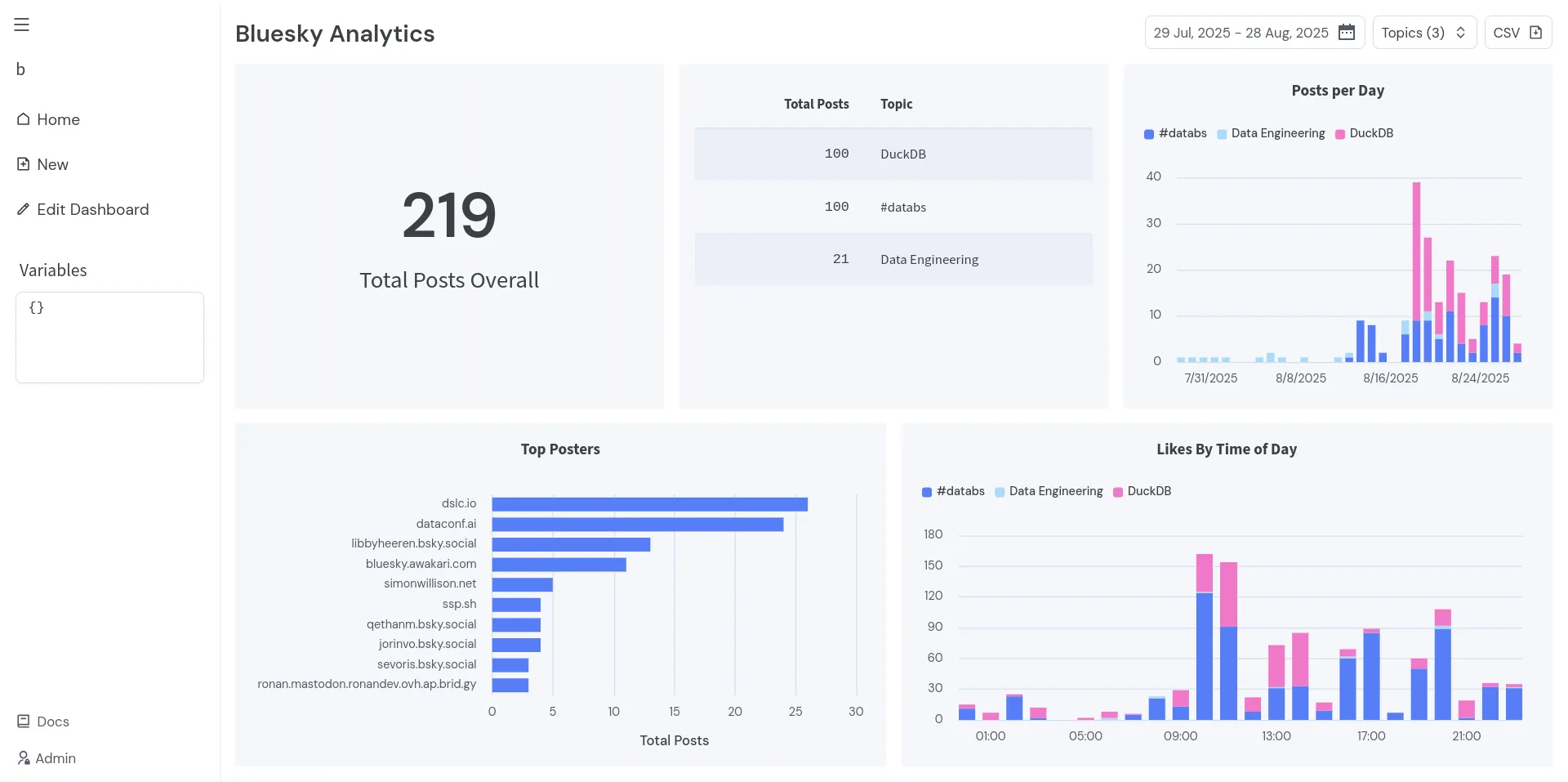Click the Admin user icon
Viewport: 1568px width, 782px height.
coord(24,758)
